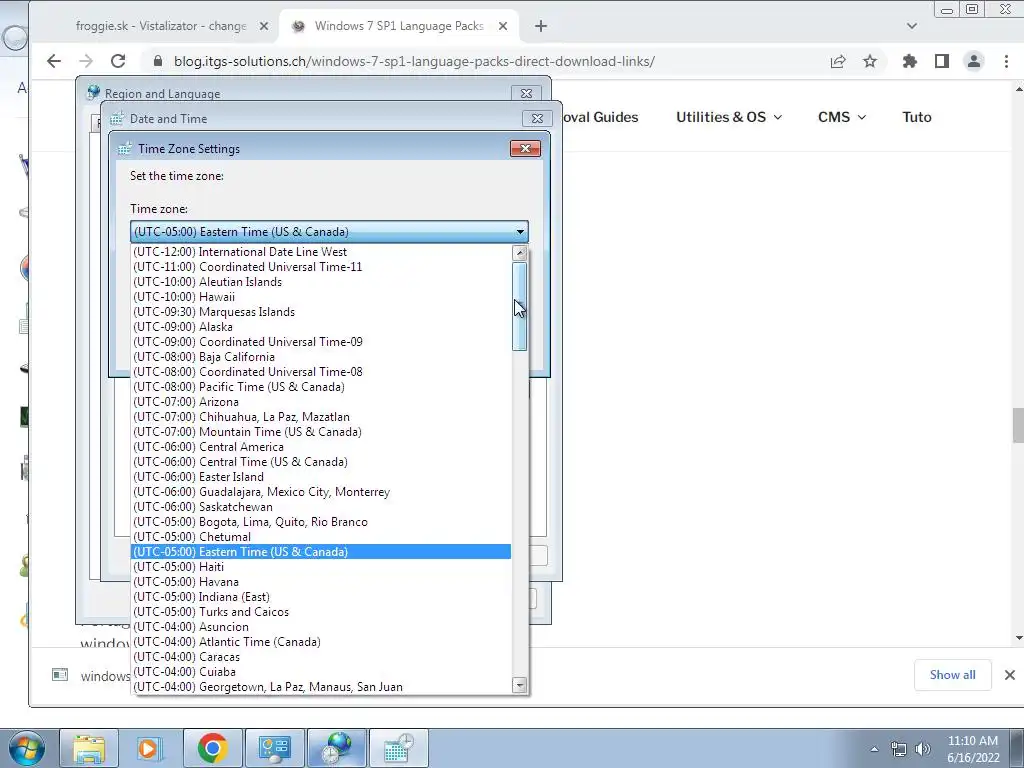
Task: Choose Georgetown, La Paz, Manaus, San Juan
Action: 321,688
